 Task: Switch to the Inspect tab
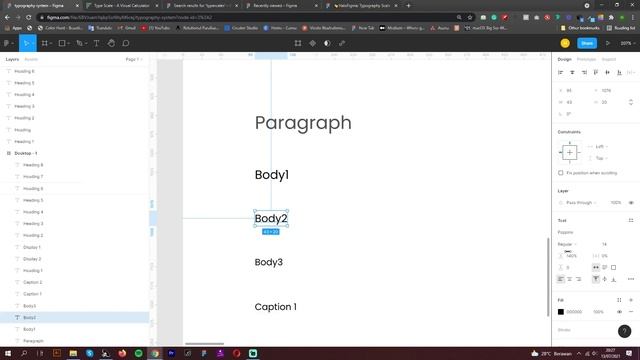[608, 59]
